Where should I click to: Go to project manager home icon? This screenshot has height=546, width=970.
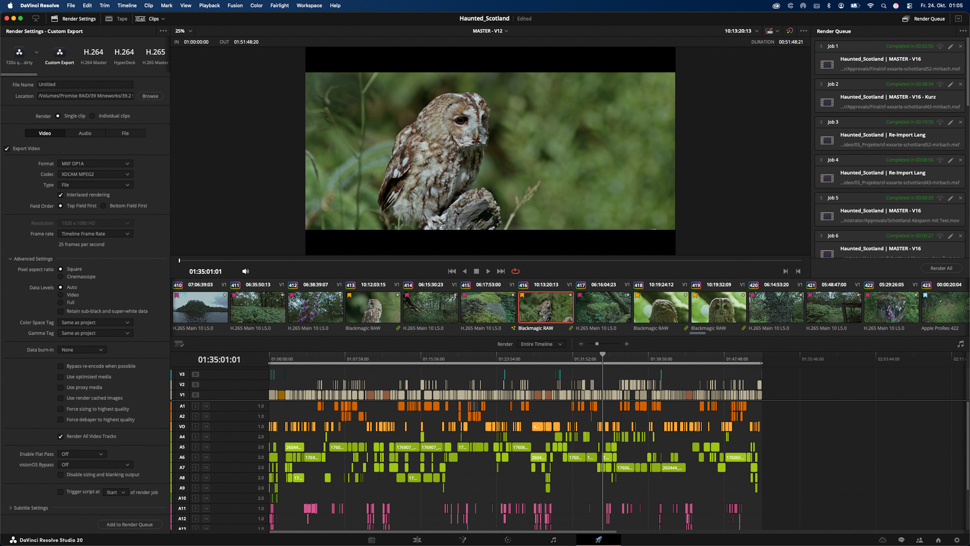coord(938,540)
